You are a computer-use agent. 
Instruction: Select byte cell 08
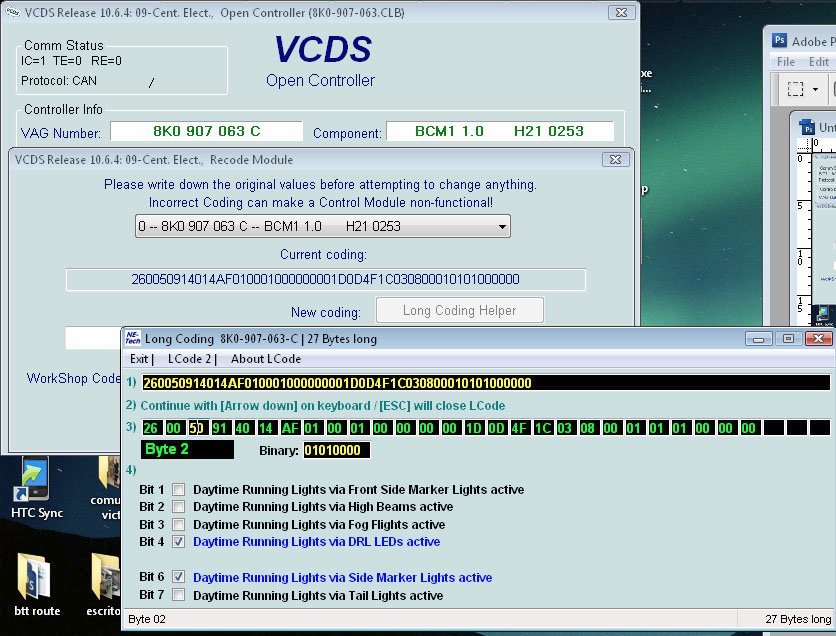[x=588, y=428]
